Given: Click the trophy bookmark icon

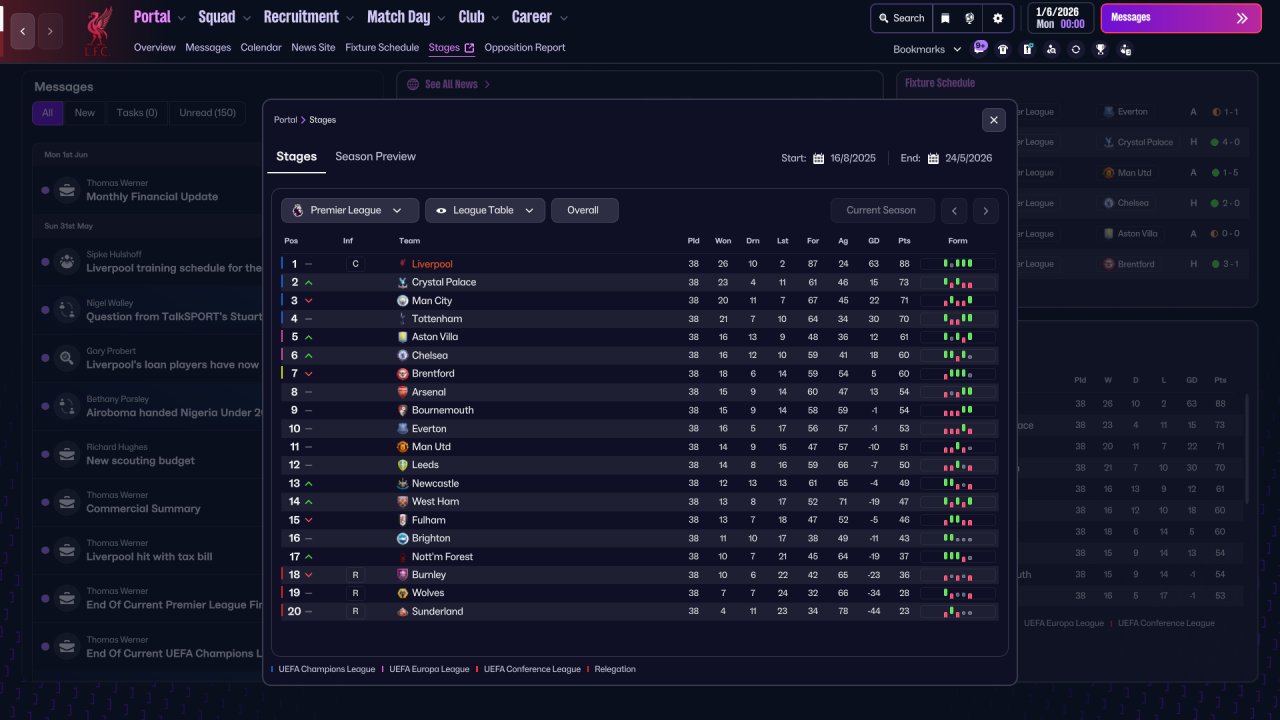Looking at the screenshot, I should 1101,49.
